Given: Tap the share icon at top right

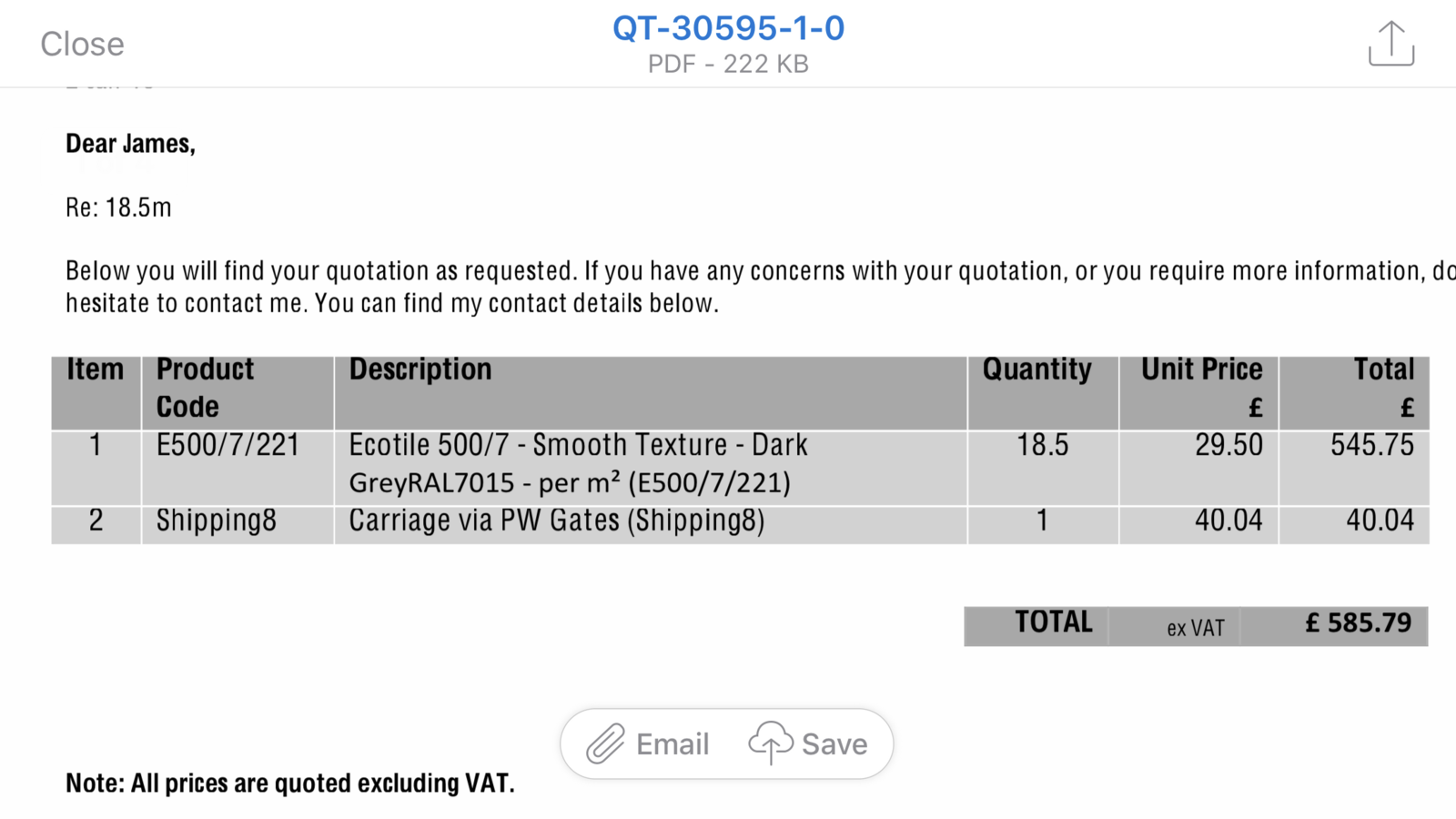Looking at the screenshot, I should (1390, 44).
